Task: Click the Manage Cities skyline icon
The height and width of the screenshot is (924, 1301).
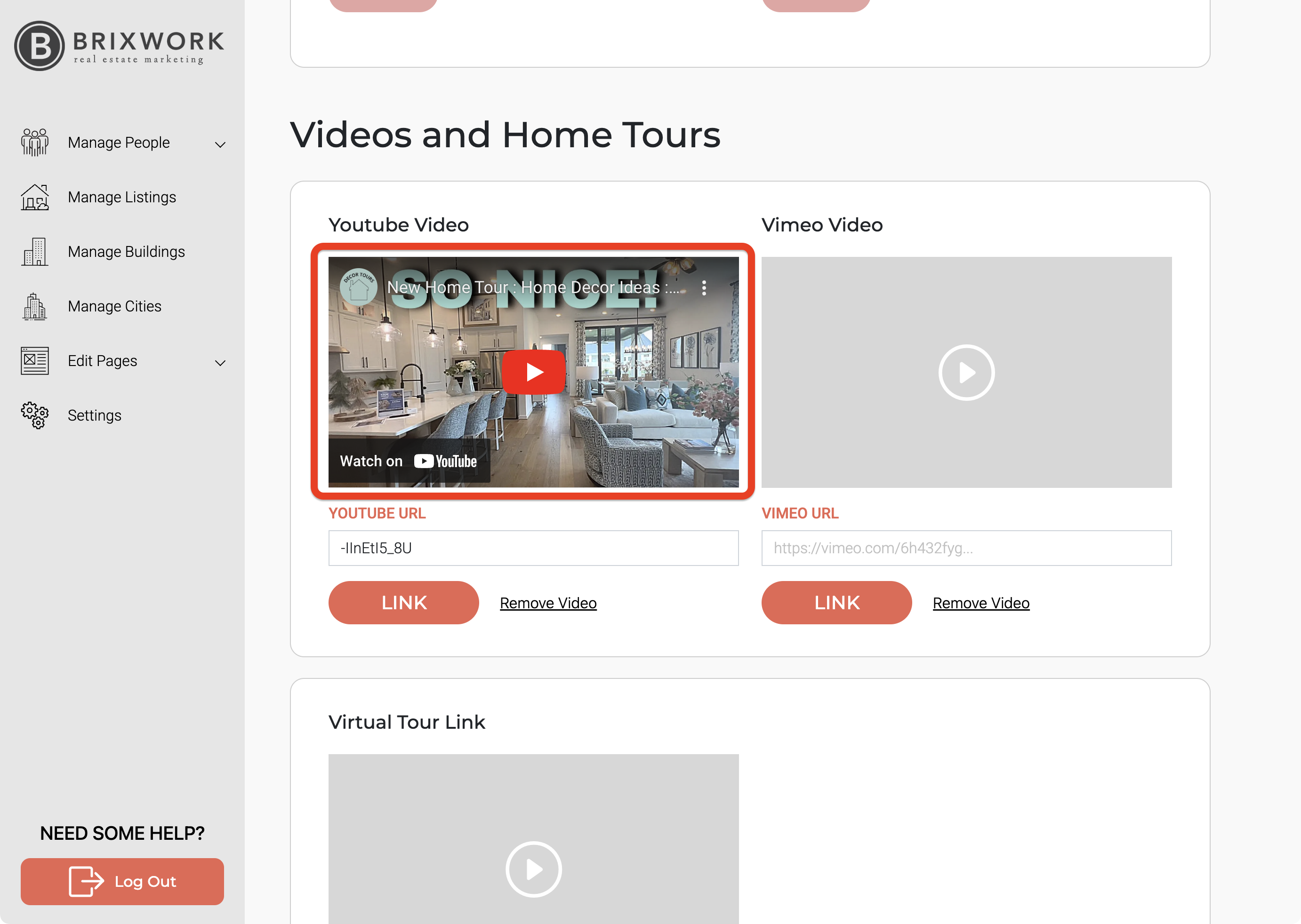Action: pos(35,306)
